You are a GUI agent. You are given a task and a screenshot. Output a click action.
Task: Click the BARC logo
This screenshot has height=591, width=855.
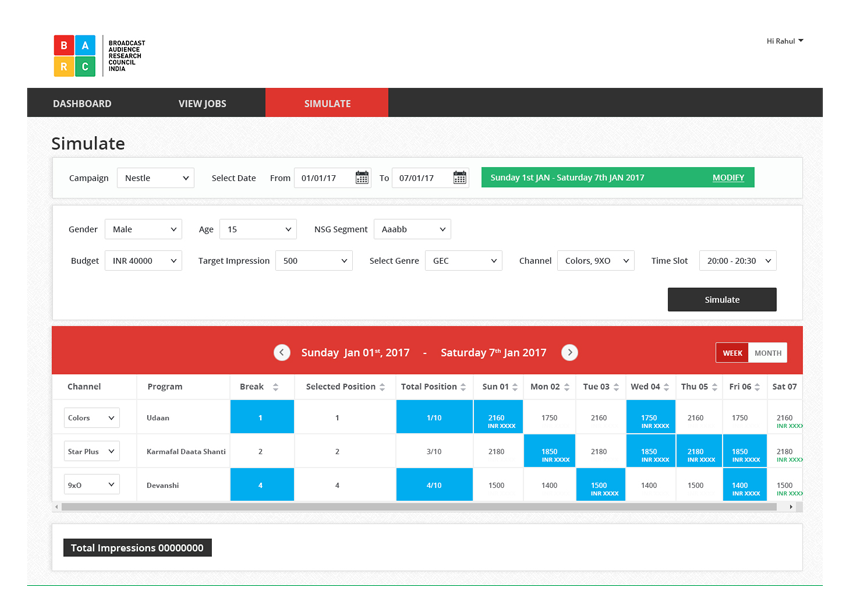point(75,56)
